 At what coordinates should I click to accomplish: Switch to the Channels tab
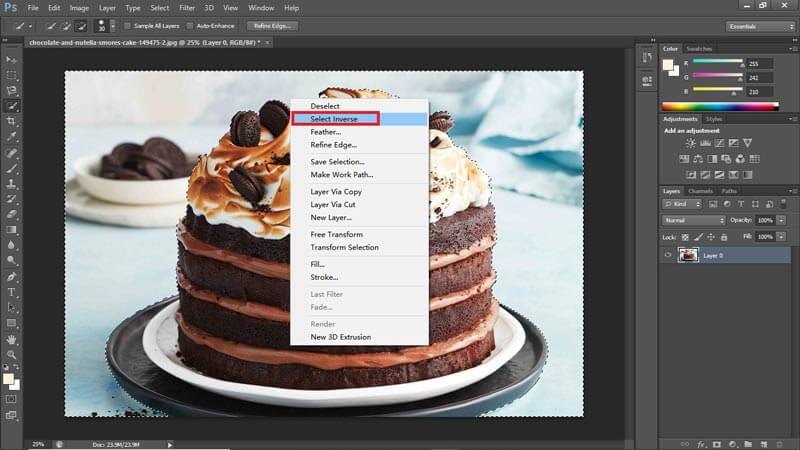[x=700, y=191]
